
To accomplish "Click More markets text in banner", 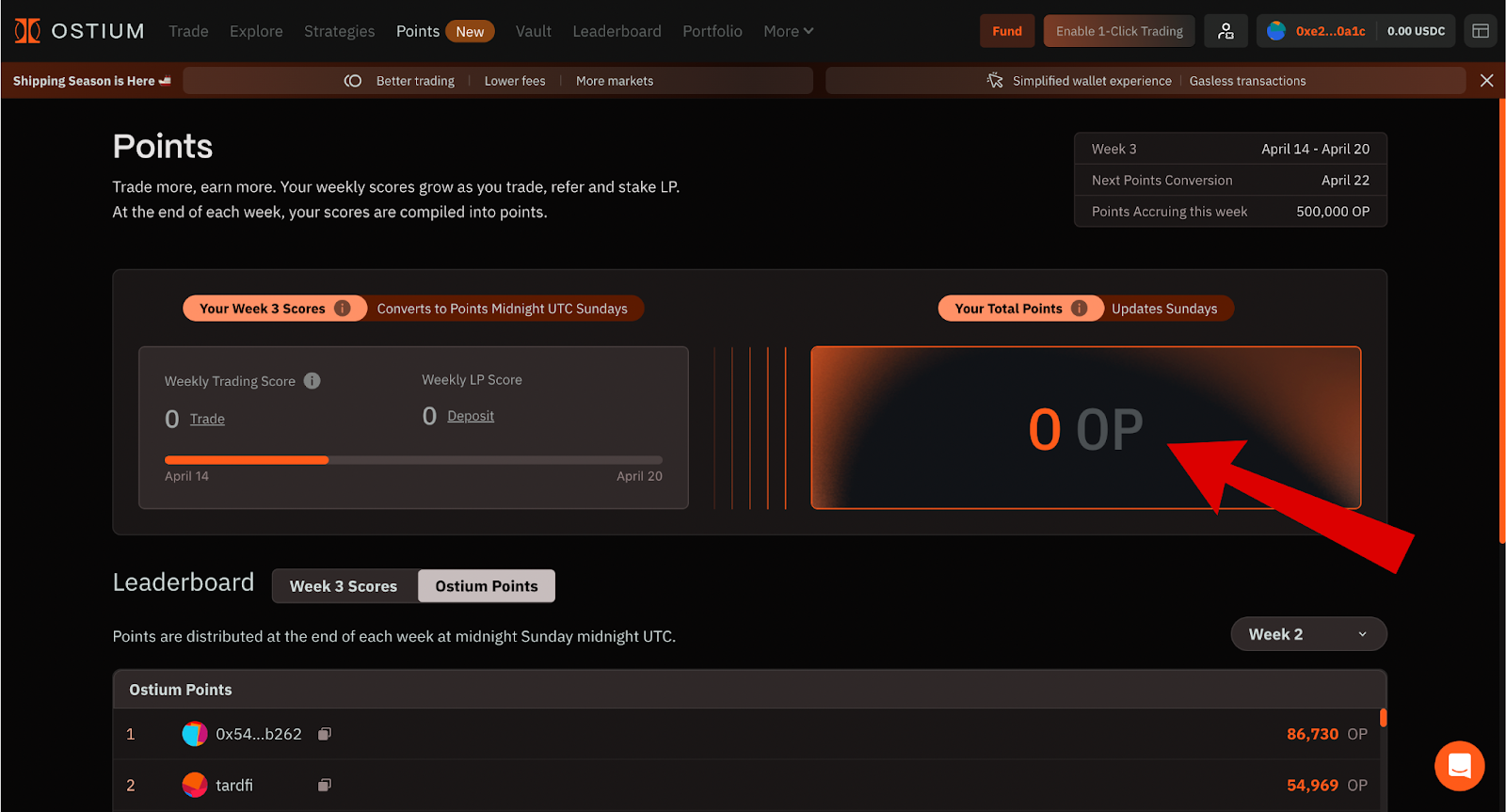I will tap(615, 81).
